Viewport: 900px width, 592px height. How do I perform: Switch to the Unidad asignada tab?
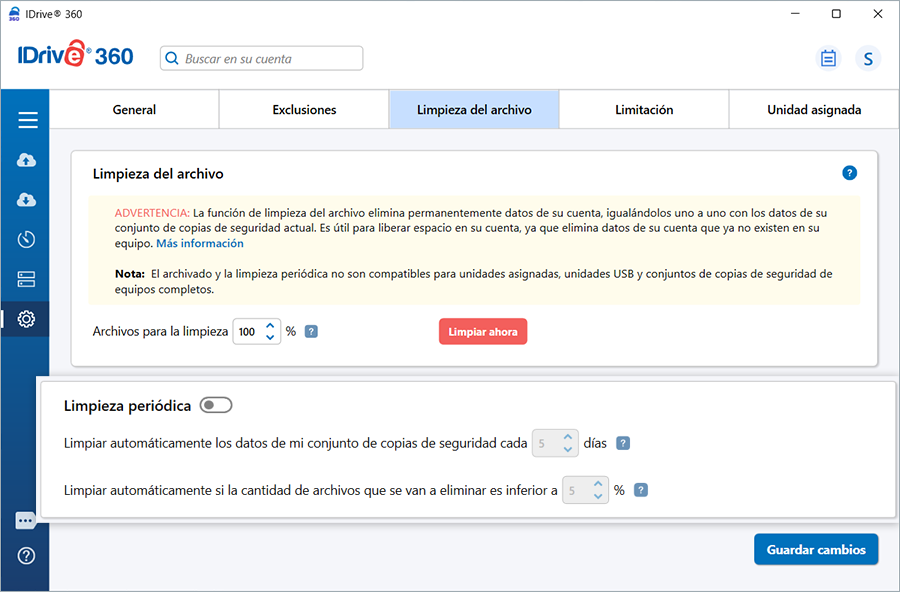pyautogui.click(x=813, y=110)
